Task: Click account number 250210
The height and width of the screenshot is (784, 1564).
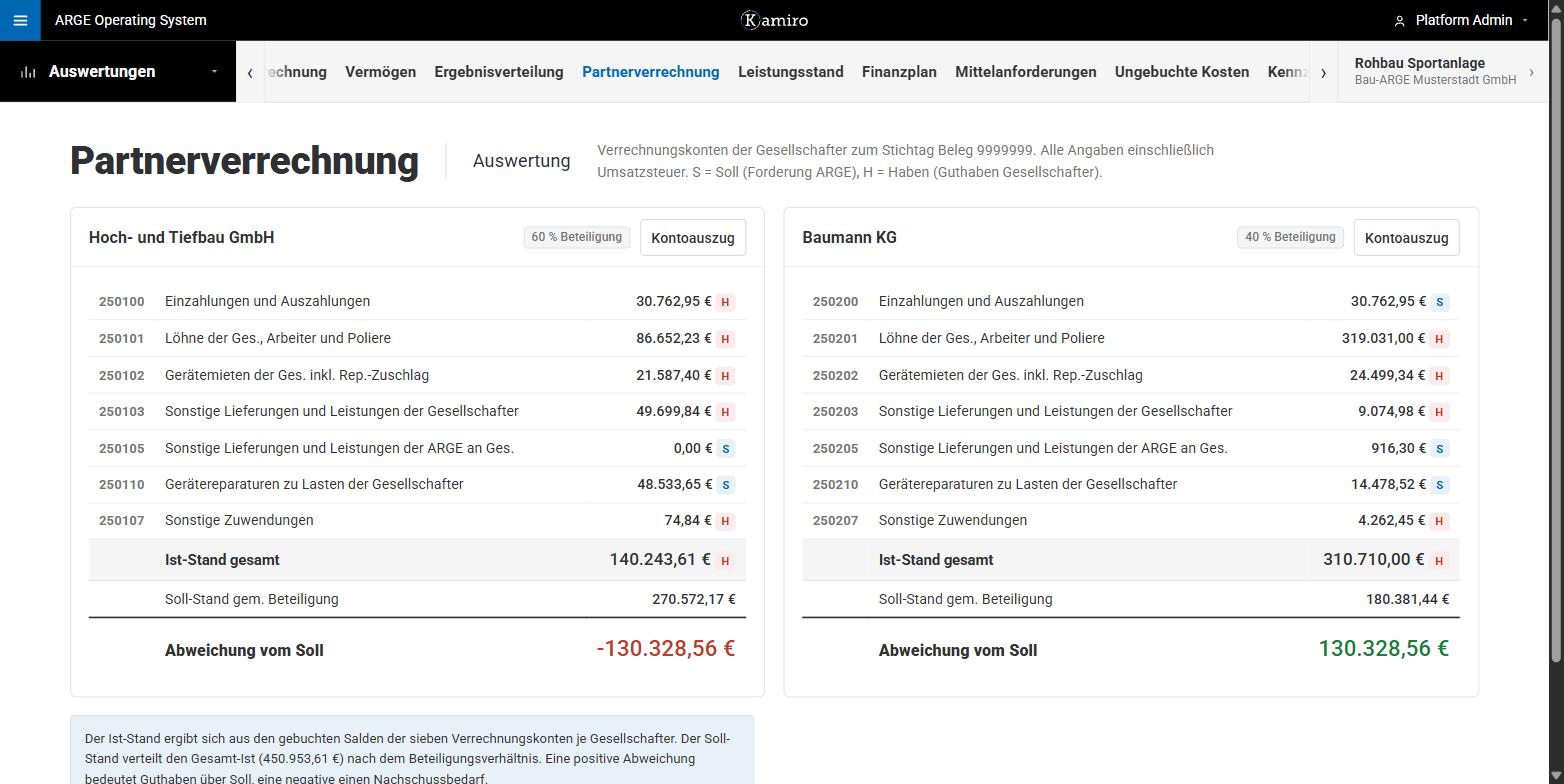Action: 836,484
